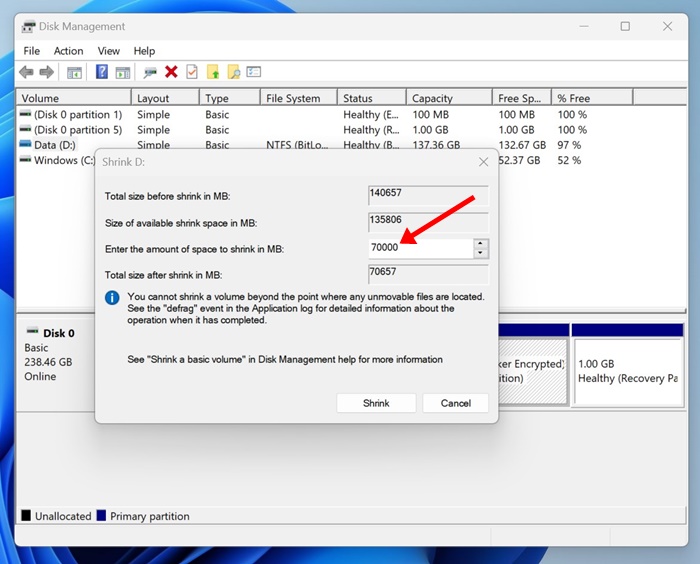Click the 100 MB capacity cell

[x=430, y=115]
